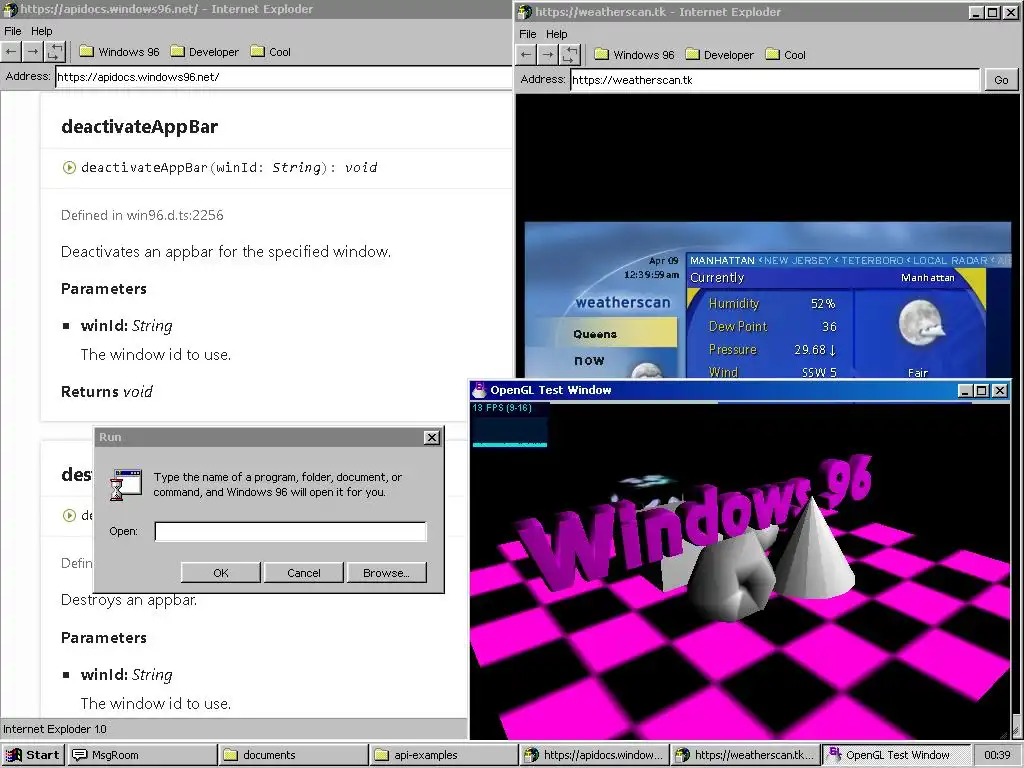The height and width of the screenshot is (768, 1024).
Task: Maximize the OpenGL Test Window
Action: 982,391
